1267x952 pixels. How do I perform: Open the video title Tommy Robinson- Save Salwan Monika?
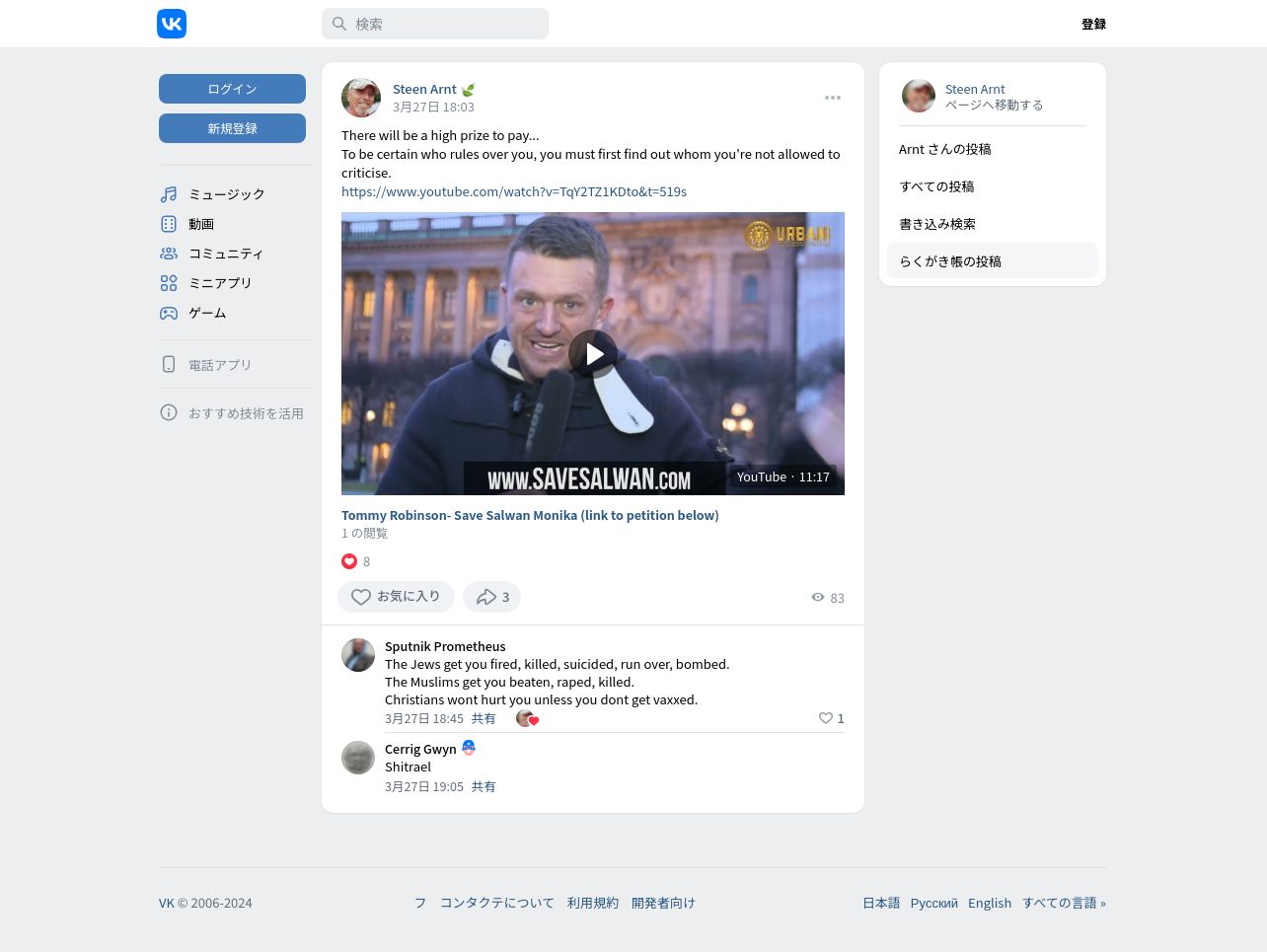530,515
